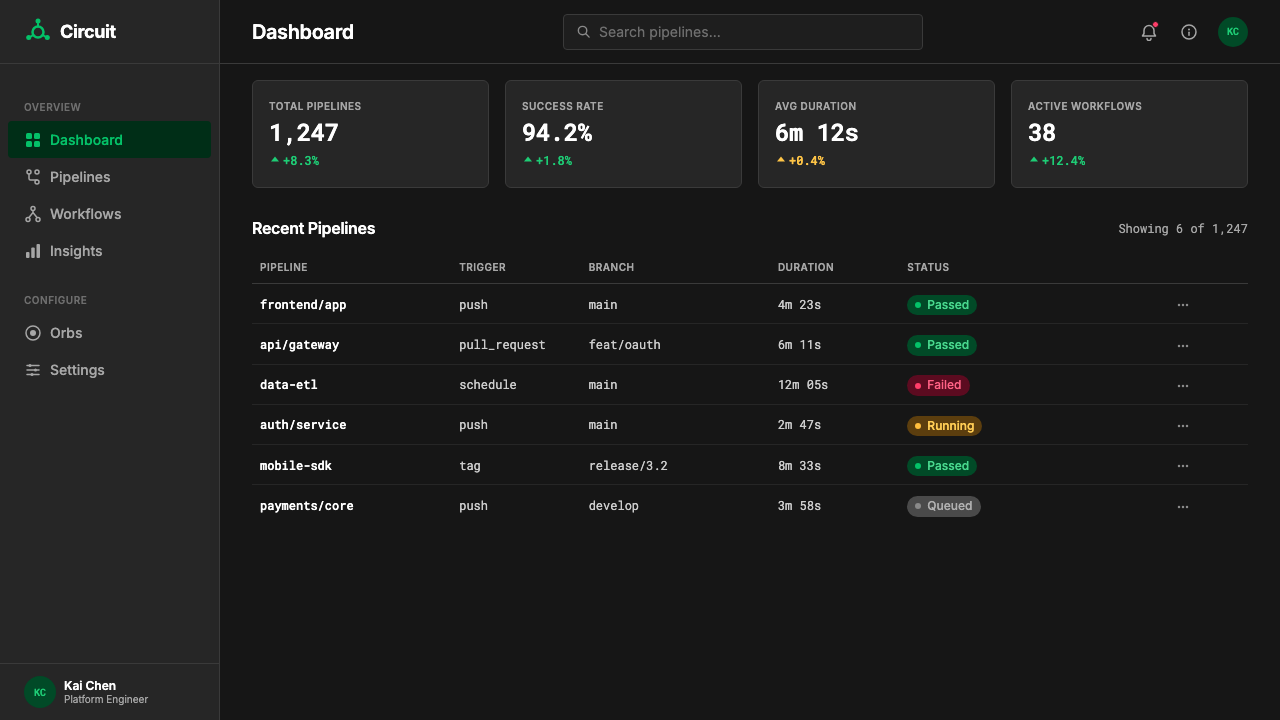
Task: Click the release/3.2 branch cell
Action: tap(628, 465)
